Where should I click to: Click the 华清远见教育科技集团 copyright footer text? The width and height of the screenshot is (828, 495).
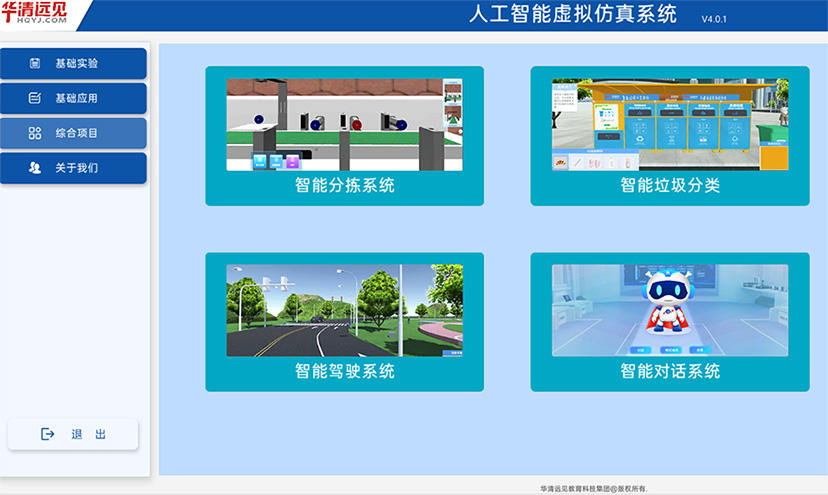pyautogui.click(x=600, y=488)
